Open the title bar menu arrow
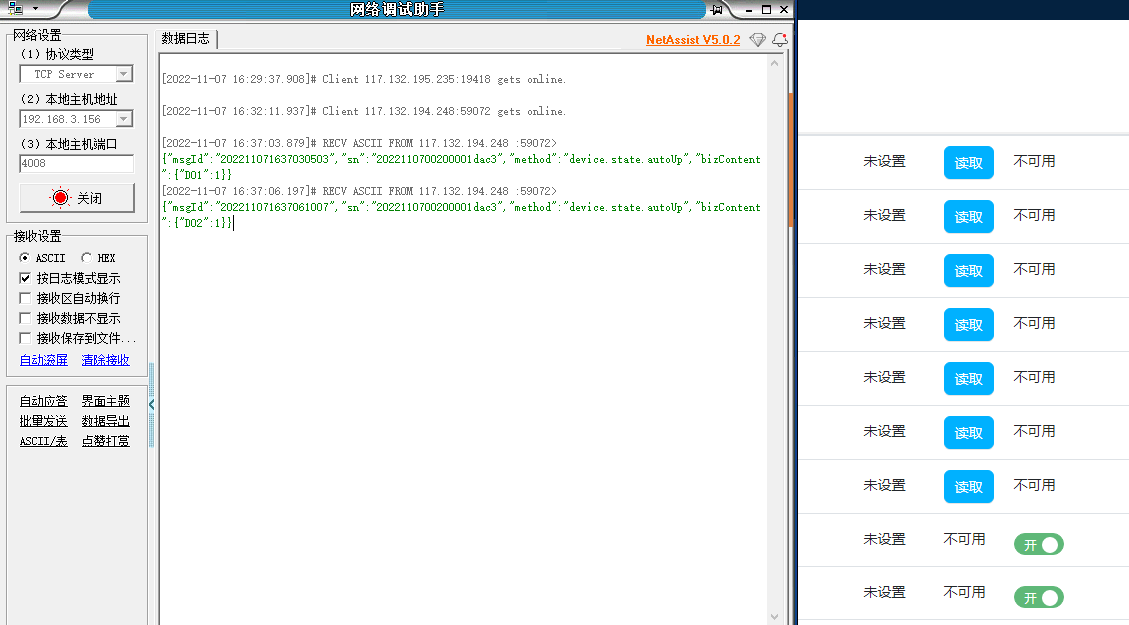Image resolution: width=1129 pixels, height=625 pixels. pyautogui.click(x=36, y=9)
